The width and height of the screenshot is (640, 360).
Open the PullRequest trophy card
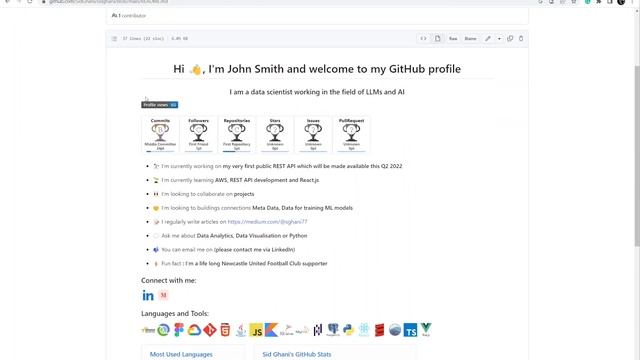click(351, 134)
